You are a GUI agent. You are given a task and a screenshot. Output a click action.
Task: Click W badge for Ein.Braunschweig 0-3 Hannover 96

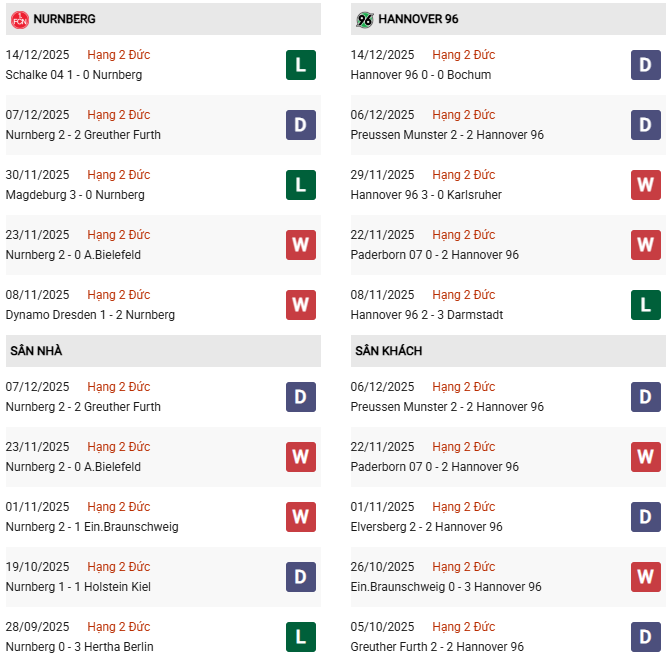tap(646, 577)
